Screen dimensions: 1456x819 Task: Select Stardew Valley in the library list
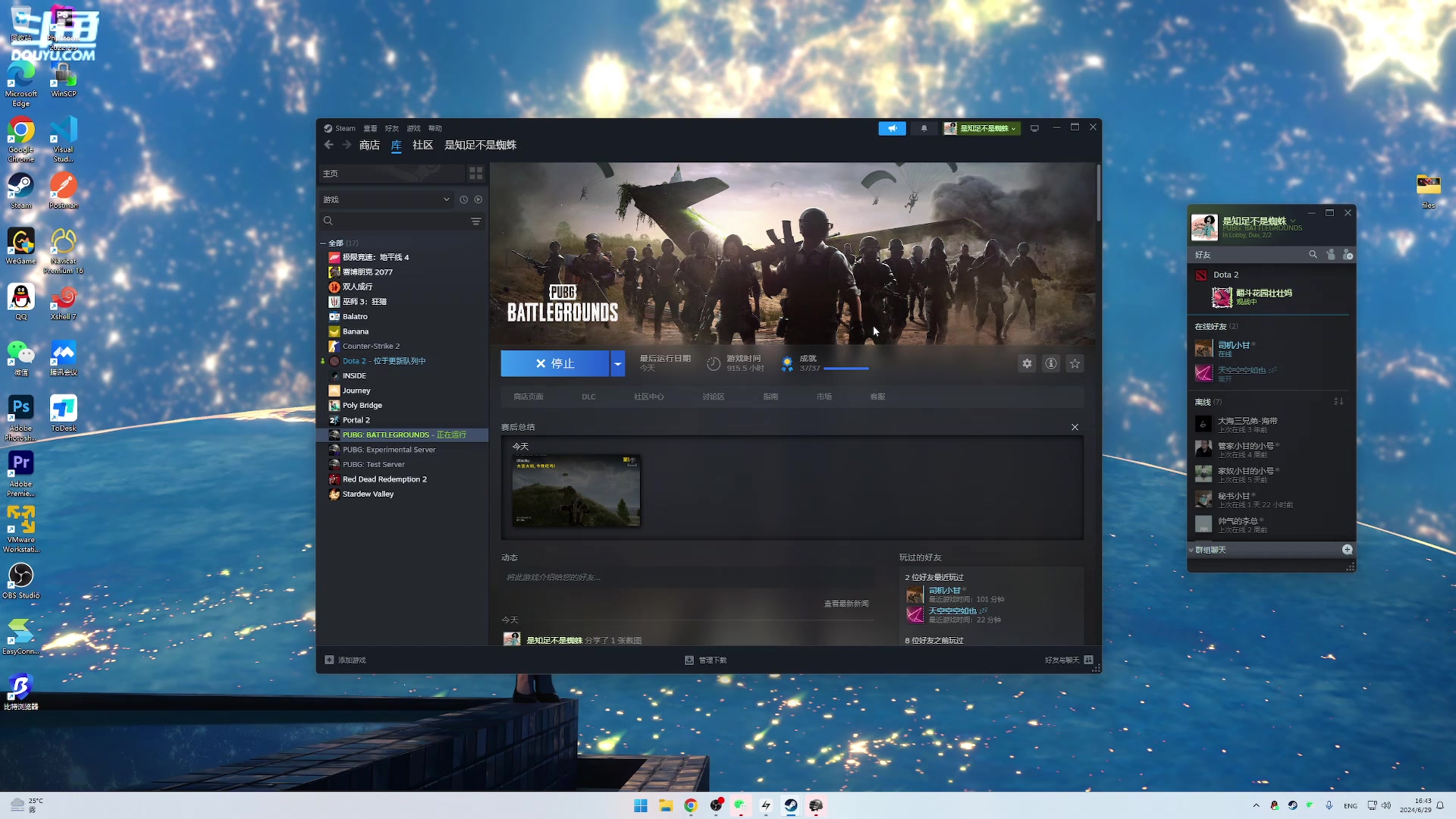coord(402,494)
